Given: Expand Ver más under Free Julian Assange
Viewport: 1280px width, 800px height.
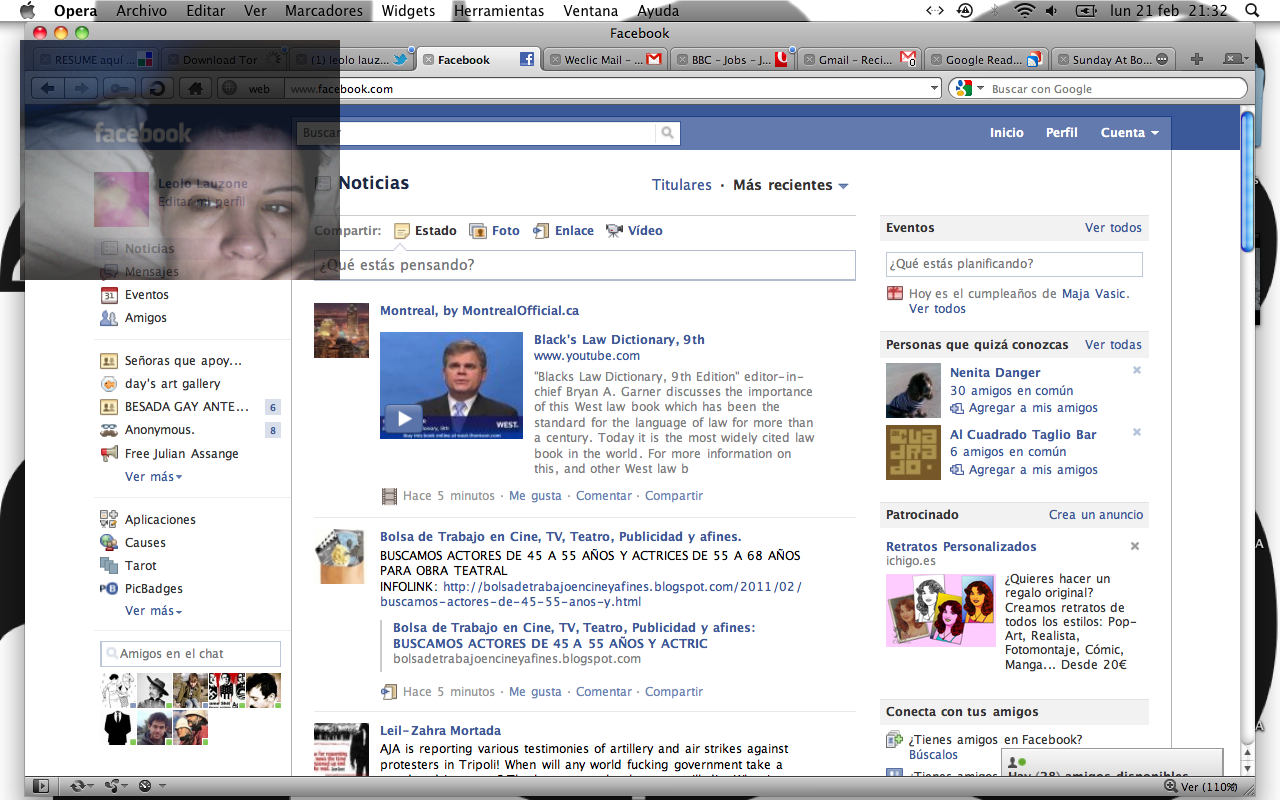Looking at the screenshot, I should click(153, 477).
